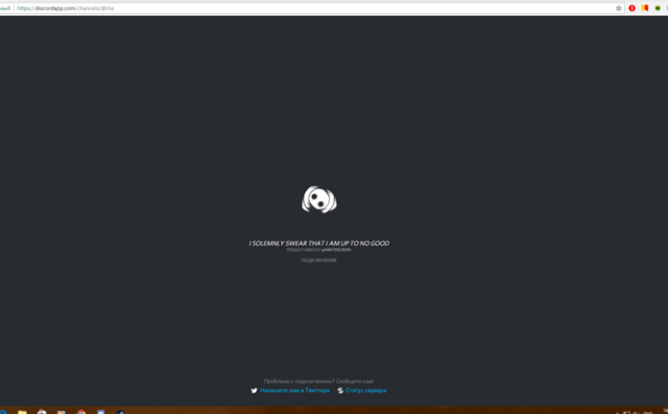Image resolution: width=668 pixels, height=414 pixels.
Task: Open the 'Статус сервера' link
Action: tap(366, 390)
